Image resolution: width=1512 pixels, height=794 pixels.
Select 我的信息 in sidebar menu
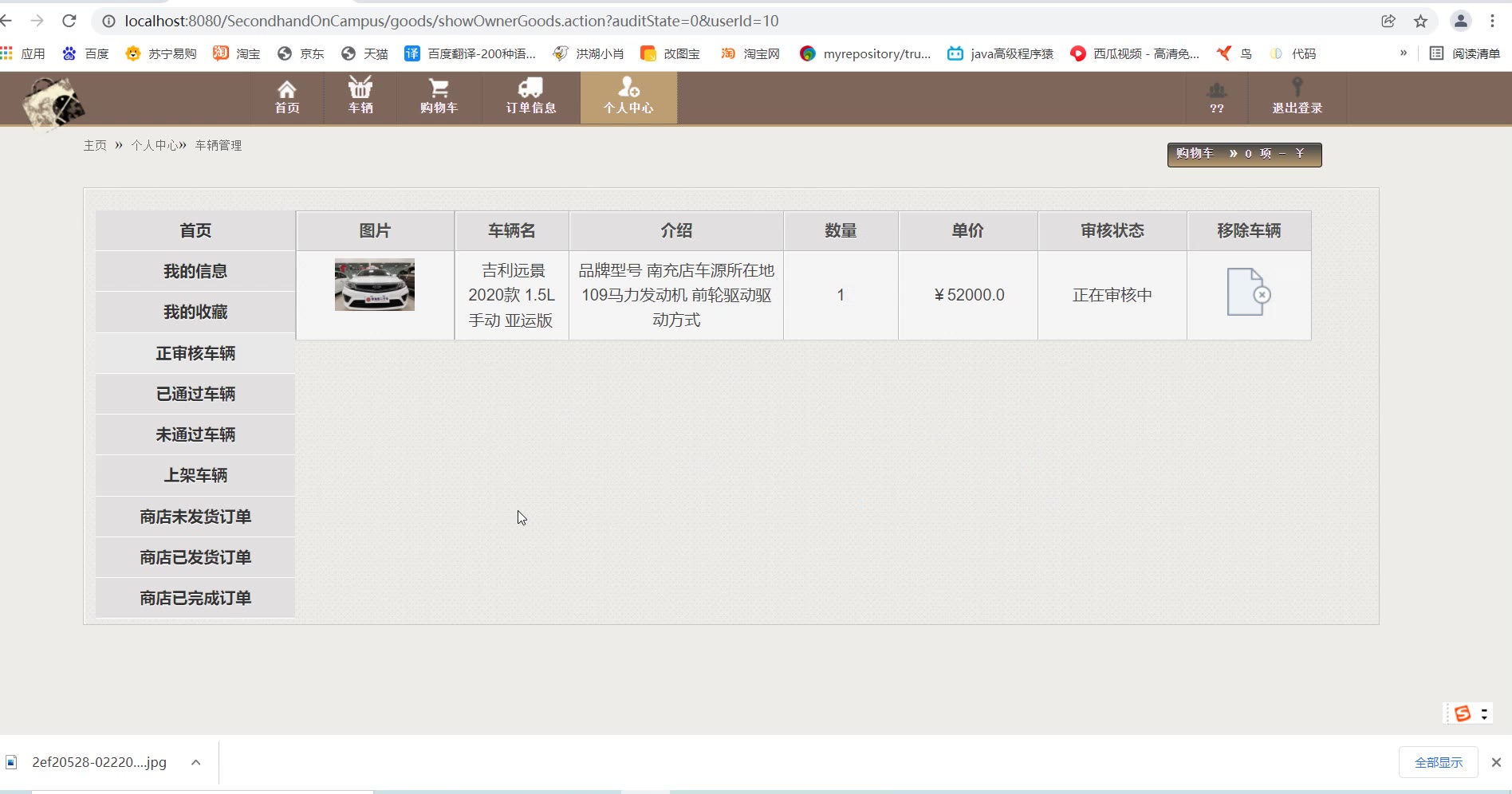tap(195, 272)
